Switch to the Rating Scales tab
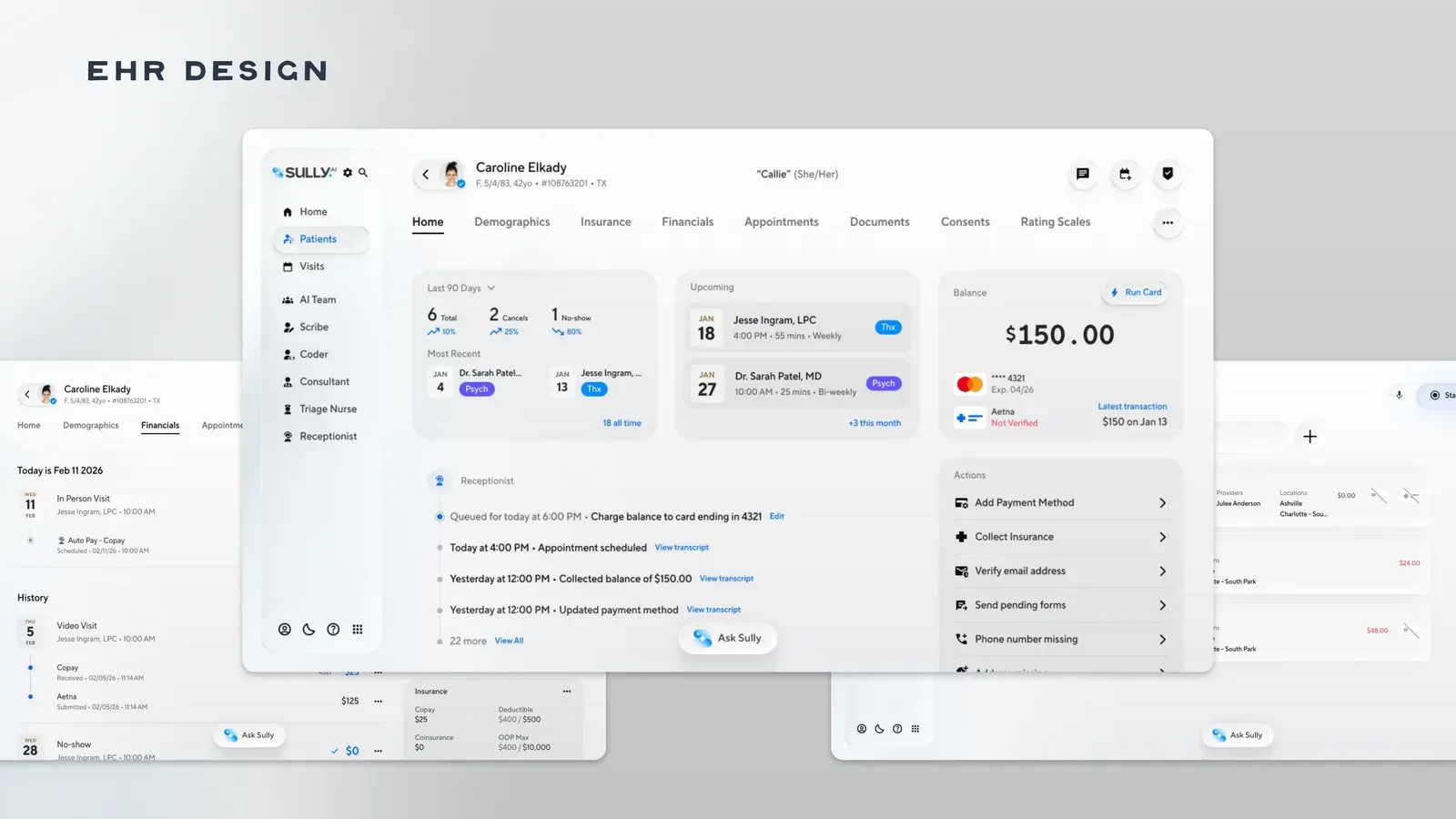The width and height of the screenshot is (1456, 819). point(1056,222)
